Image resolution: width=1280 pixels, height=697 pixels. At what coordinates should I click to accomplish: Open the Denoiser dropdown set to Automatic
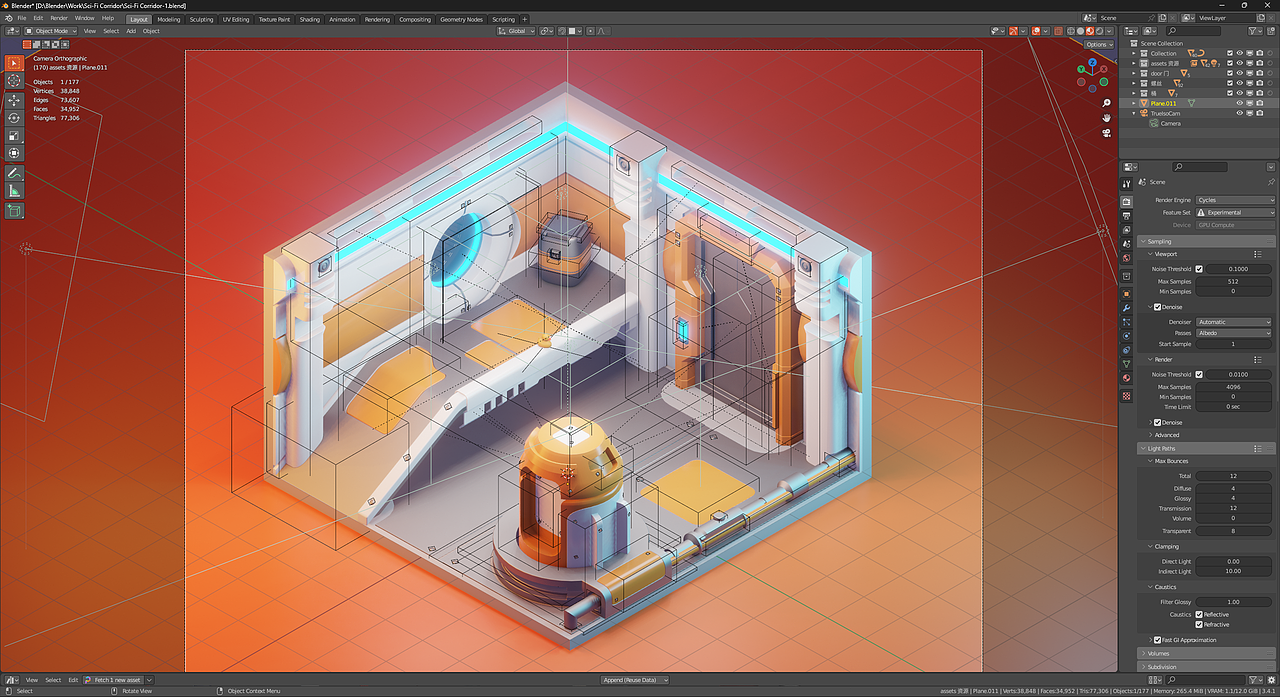pos(1233,322)
